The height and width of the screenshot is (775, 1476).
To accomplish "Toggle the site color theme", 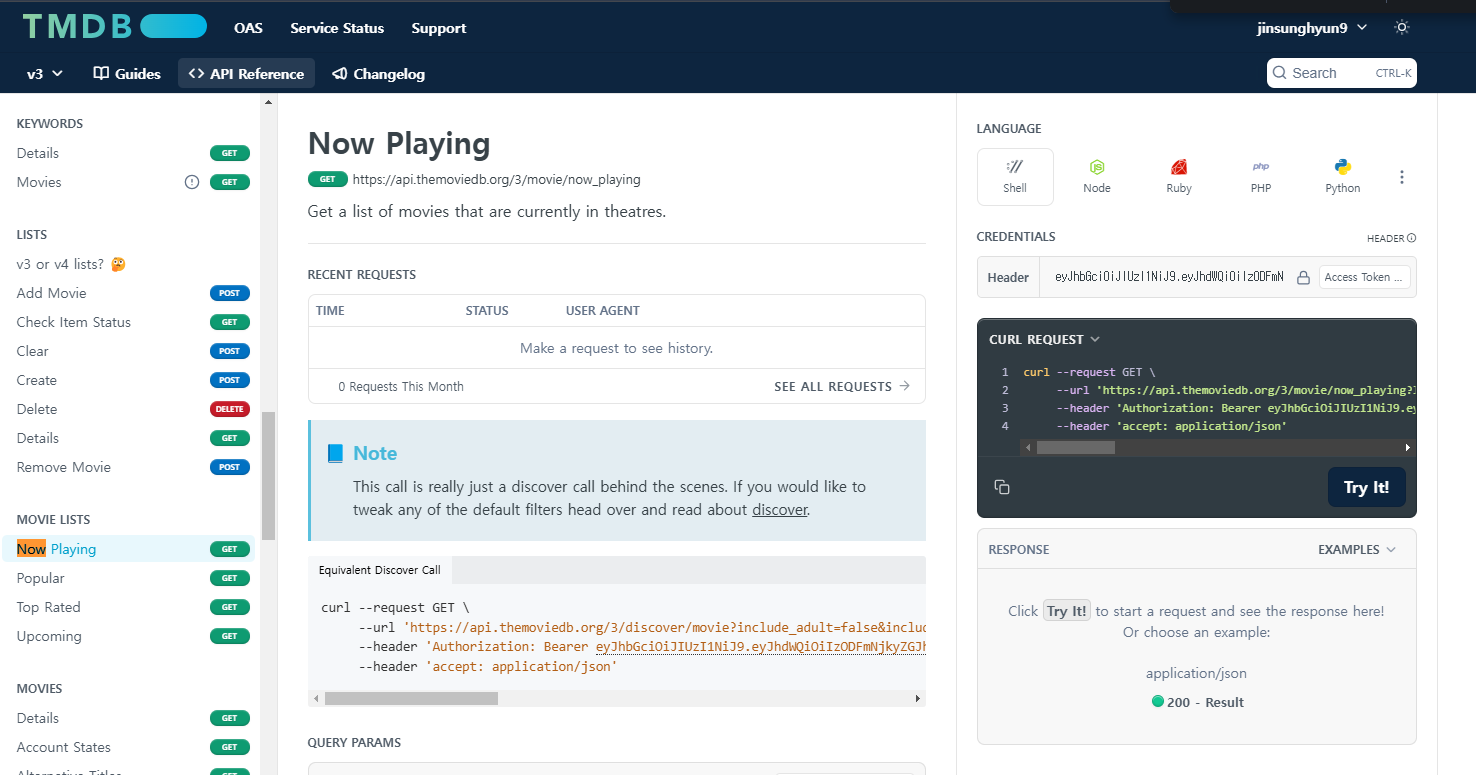I will click(1401, 27).
